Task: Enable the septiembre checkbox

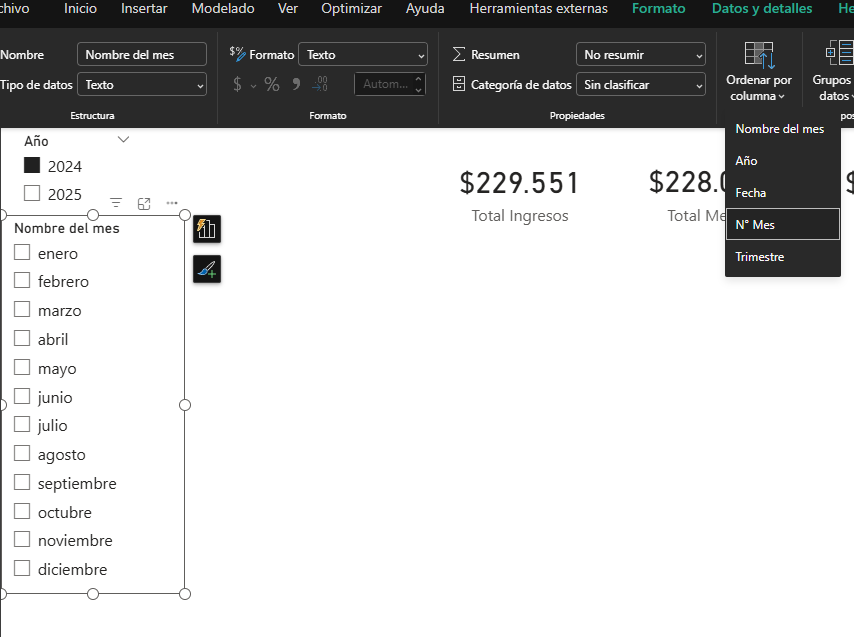Action: pyautogui.click(x=22, y=483)
